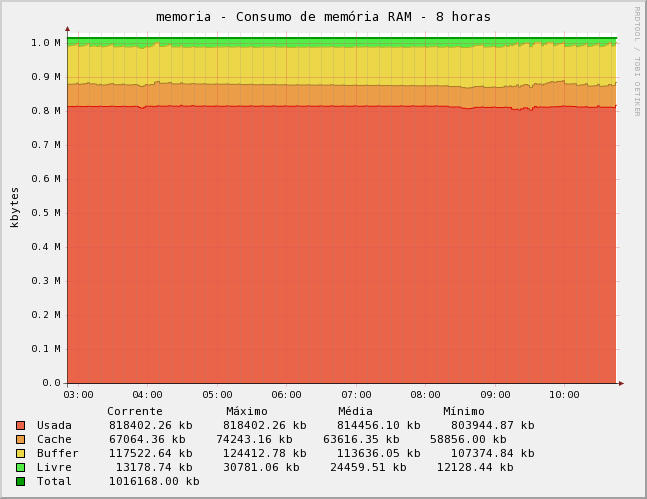Click the light green Livre legend swatch

click(20, 468)
